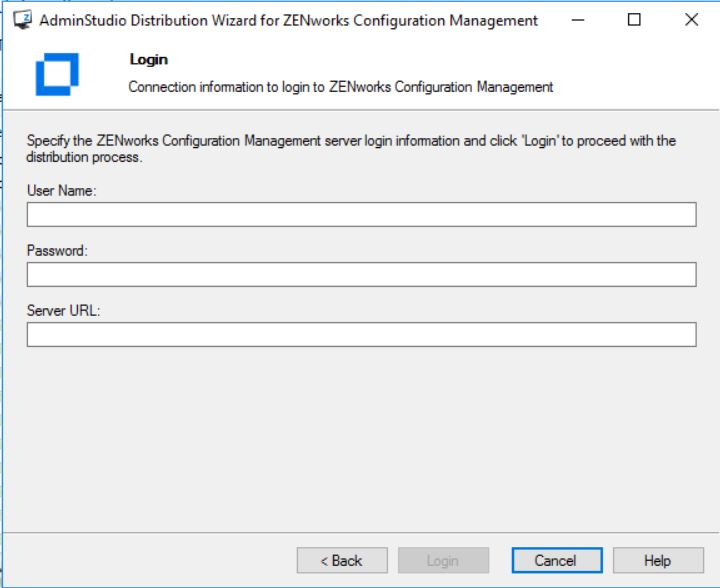
Task: Focus the User Name text field
Action: pos(361,214)
